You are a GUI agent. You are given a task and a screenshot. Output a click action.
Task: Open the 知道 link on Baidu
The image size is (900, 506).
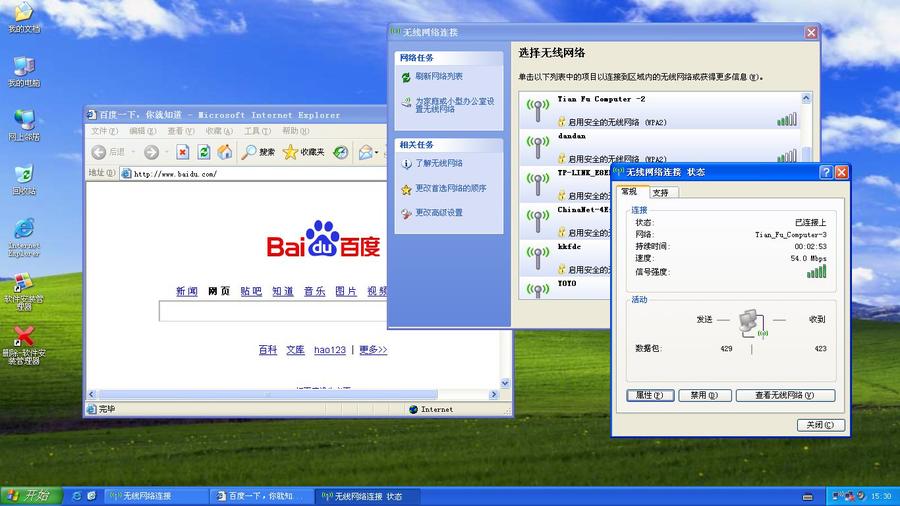(x=282, y=291)
